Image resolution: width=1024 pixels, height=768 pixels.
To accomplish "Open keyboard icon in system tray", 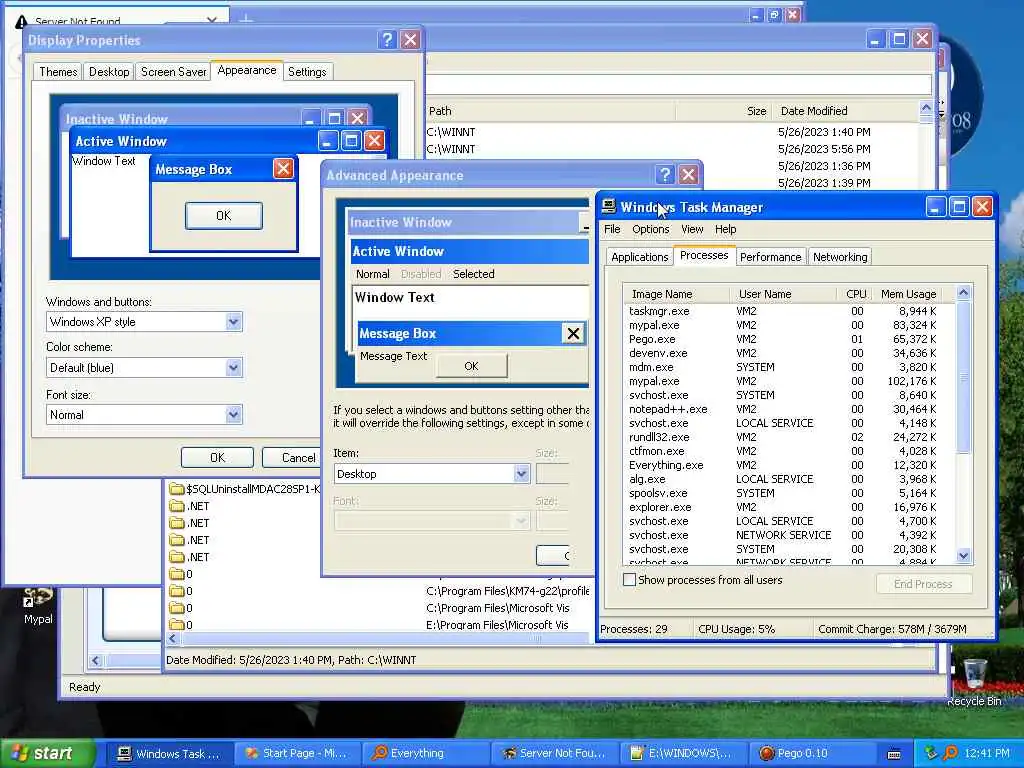I will pos(894,754).
